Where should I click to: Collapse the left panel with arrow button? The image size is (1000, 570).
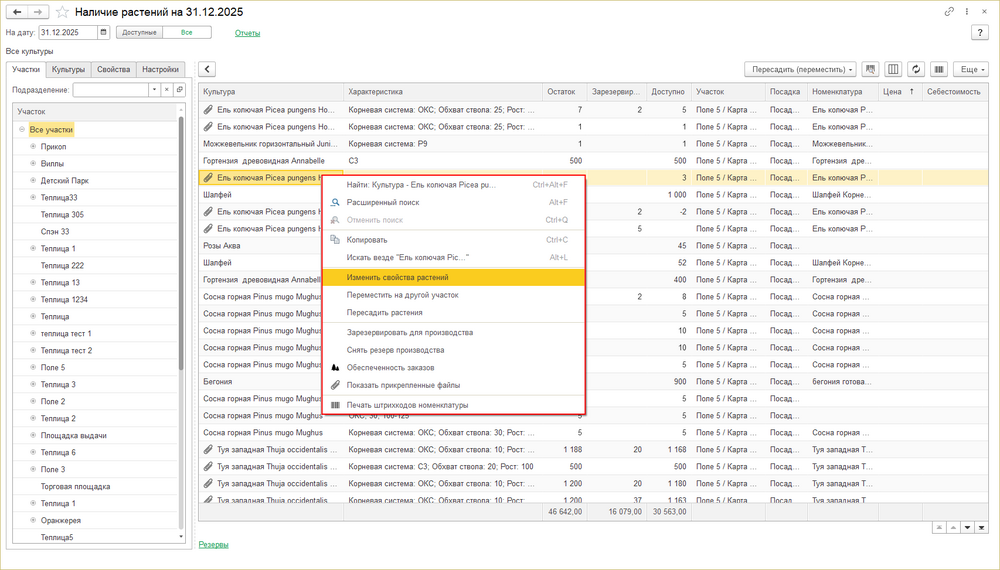(x=207, y=69)
